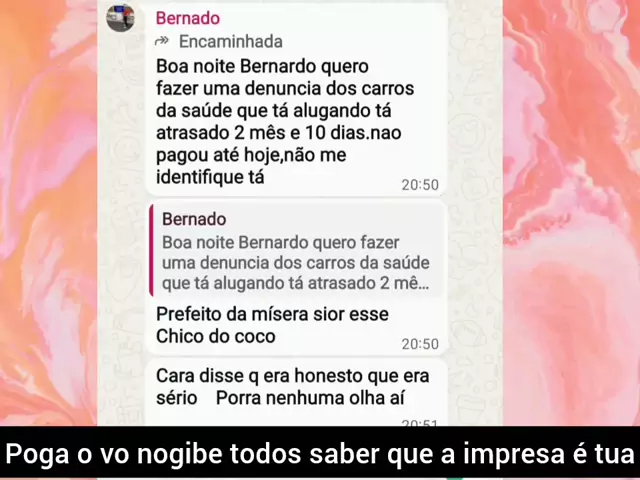Click the text identifique tá in first message
640x480 pixels.
(210, 177)
